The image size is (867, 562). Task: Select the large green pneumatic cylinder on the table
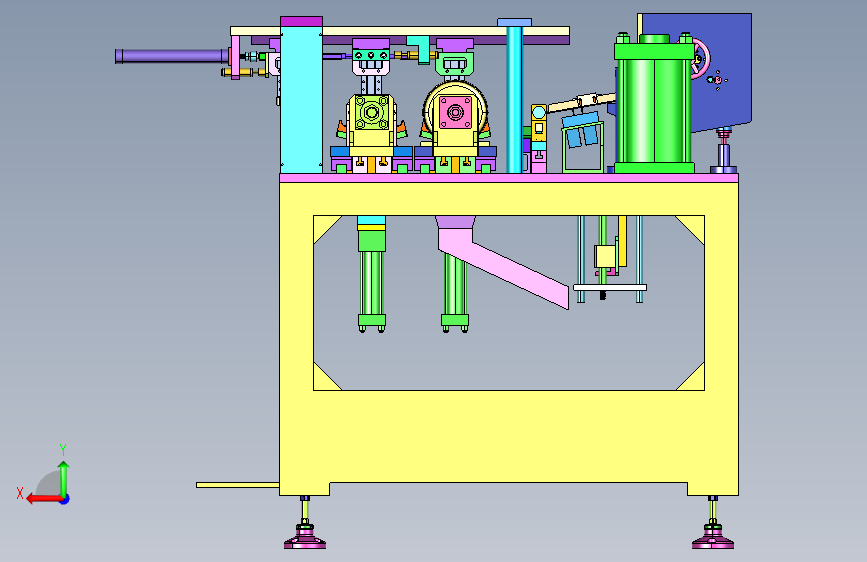[x=654, y=104]
